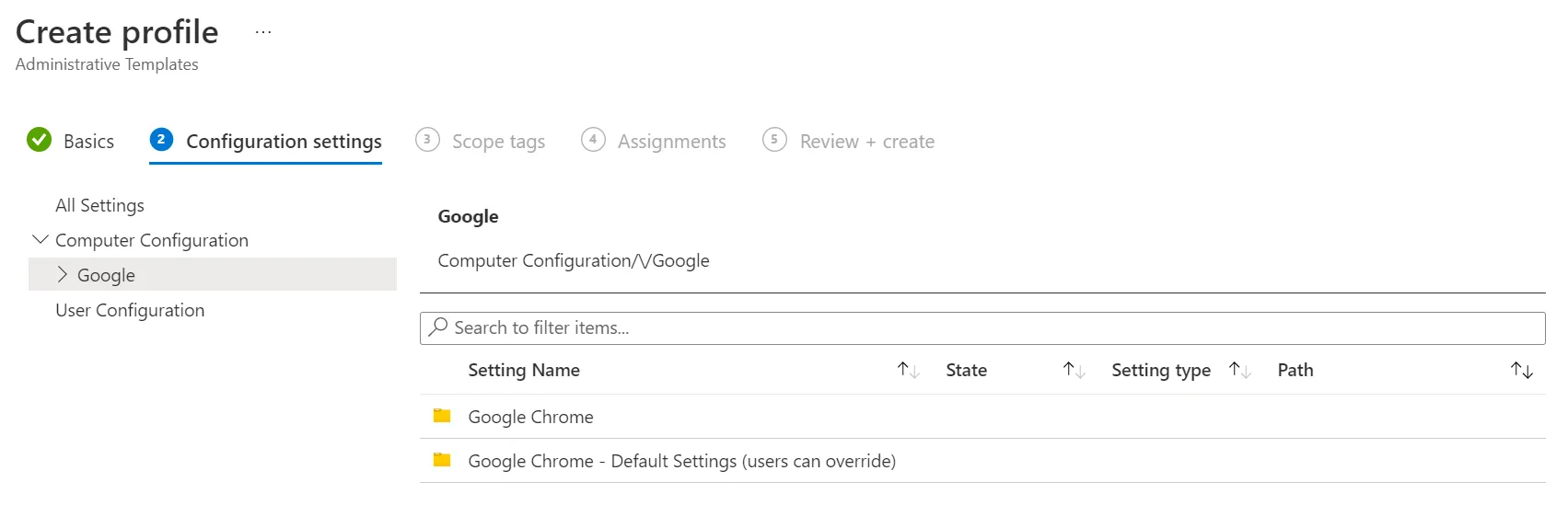Click the State column header
Viewport: 1568px width, 505px height.
(966, 370)
